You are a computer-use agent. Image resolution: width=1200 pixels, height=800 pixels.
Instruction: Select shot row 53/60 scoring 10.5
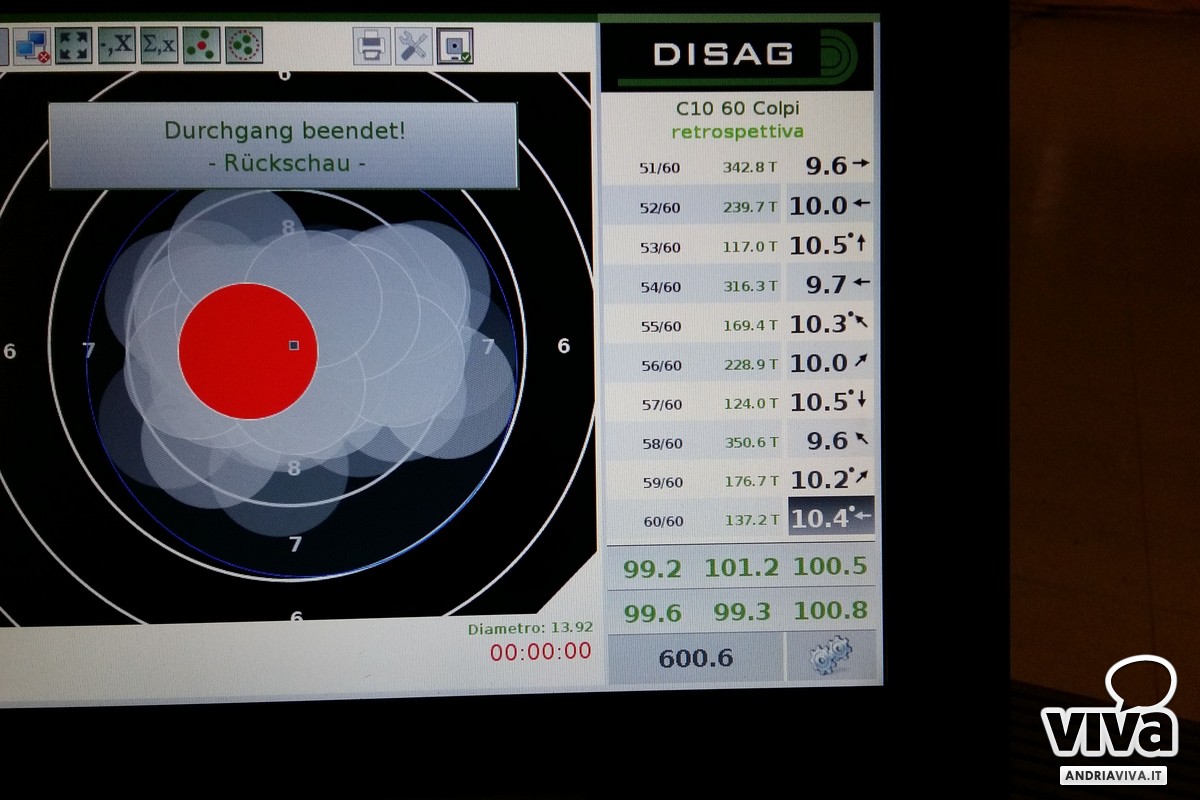(x=740, y=246)
